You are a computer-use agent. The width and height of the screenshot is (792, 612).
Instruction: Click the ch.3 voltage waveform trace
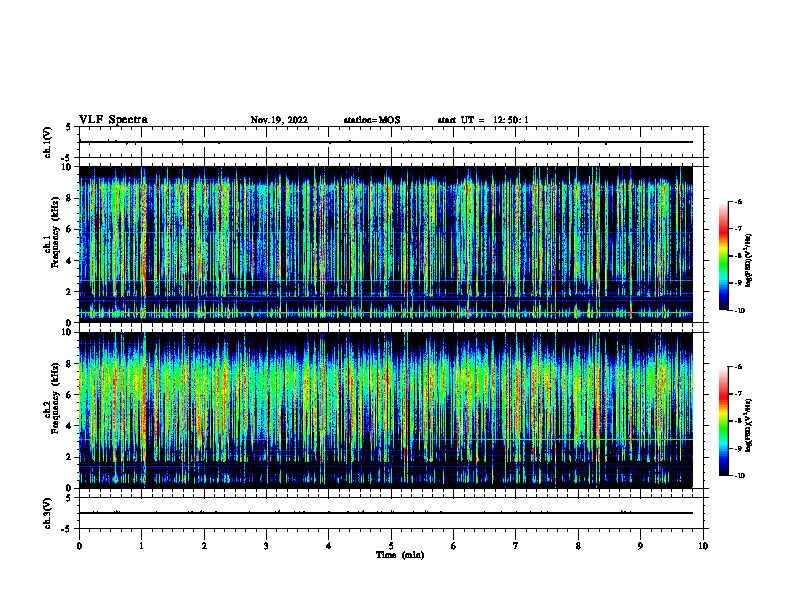[386, 513]
